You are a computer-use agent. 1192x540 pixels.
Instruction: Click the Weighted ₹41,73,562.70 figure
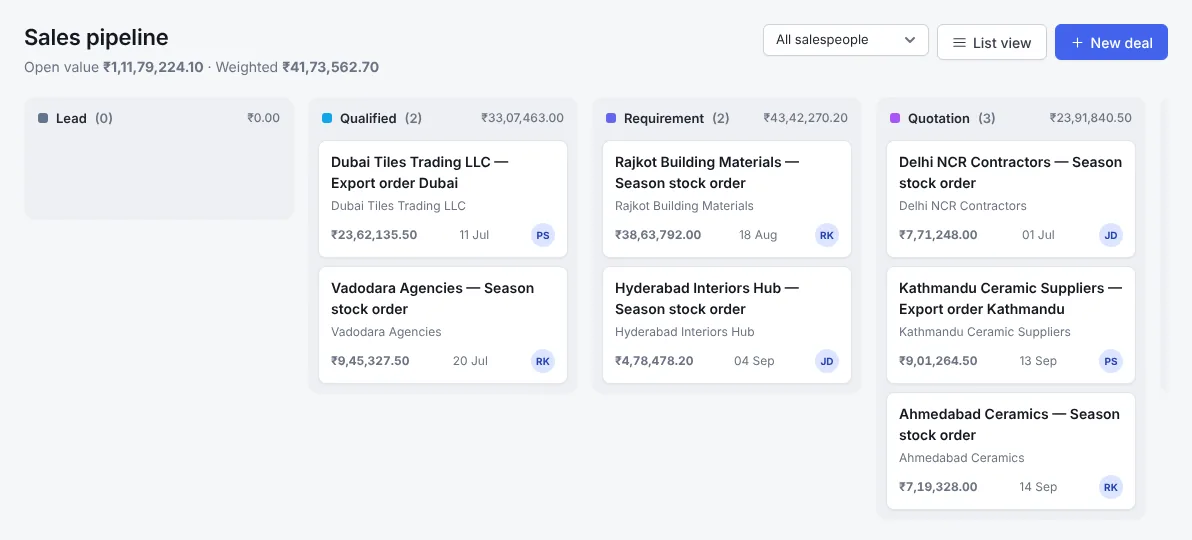pos(331,67)
